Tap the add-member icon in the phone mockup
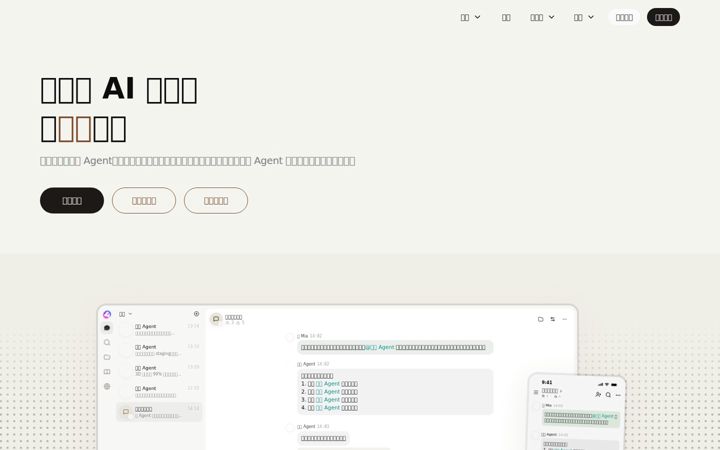 tap(598, 394)
